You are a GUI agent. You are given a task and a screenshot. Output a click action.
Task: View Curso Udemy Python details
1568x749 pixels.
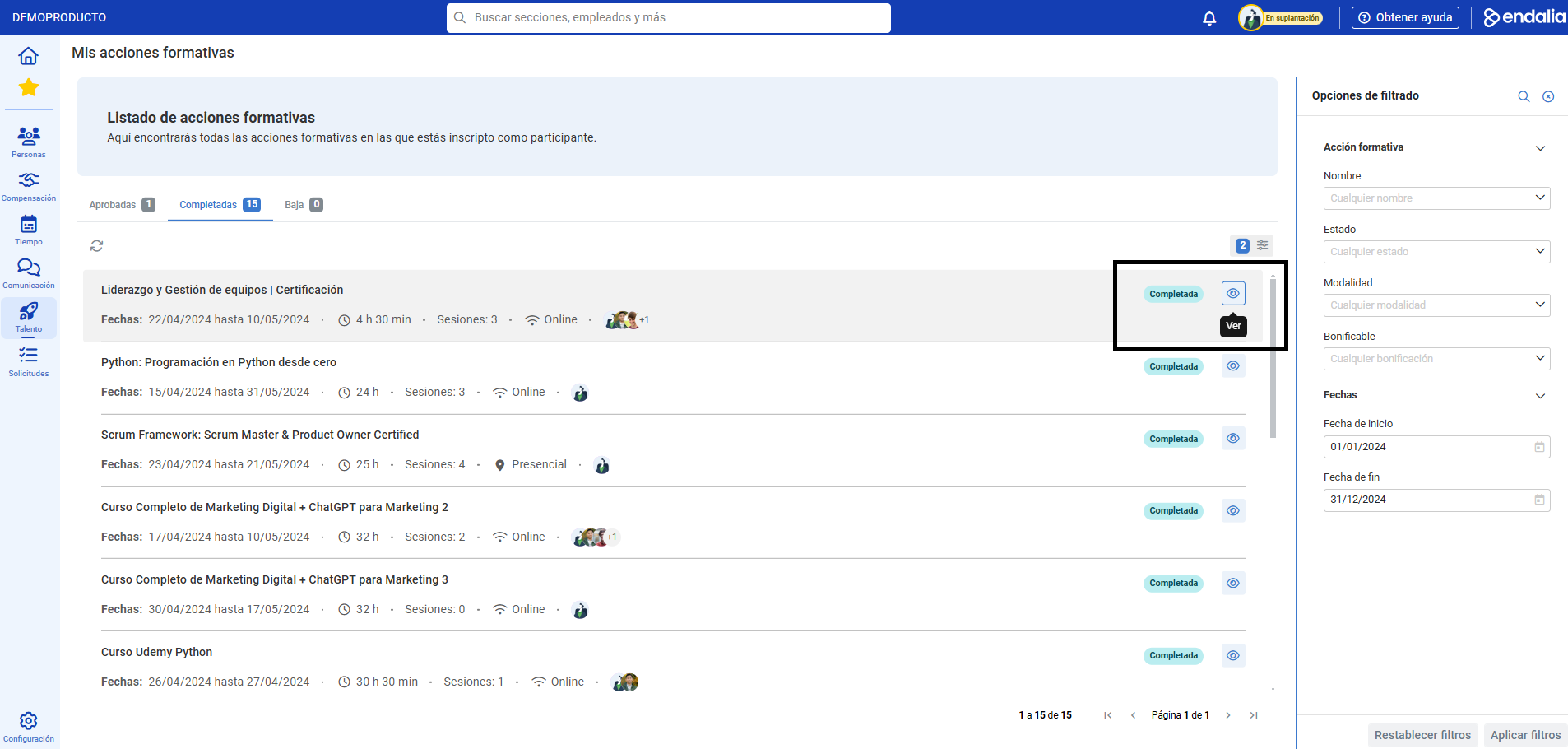1233,656
